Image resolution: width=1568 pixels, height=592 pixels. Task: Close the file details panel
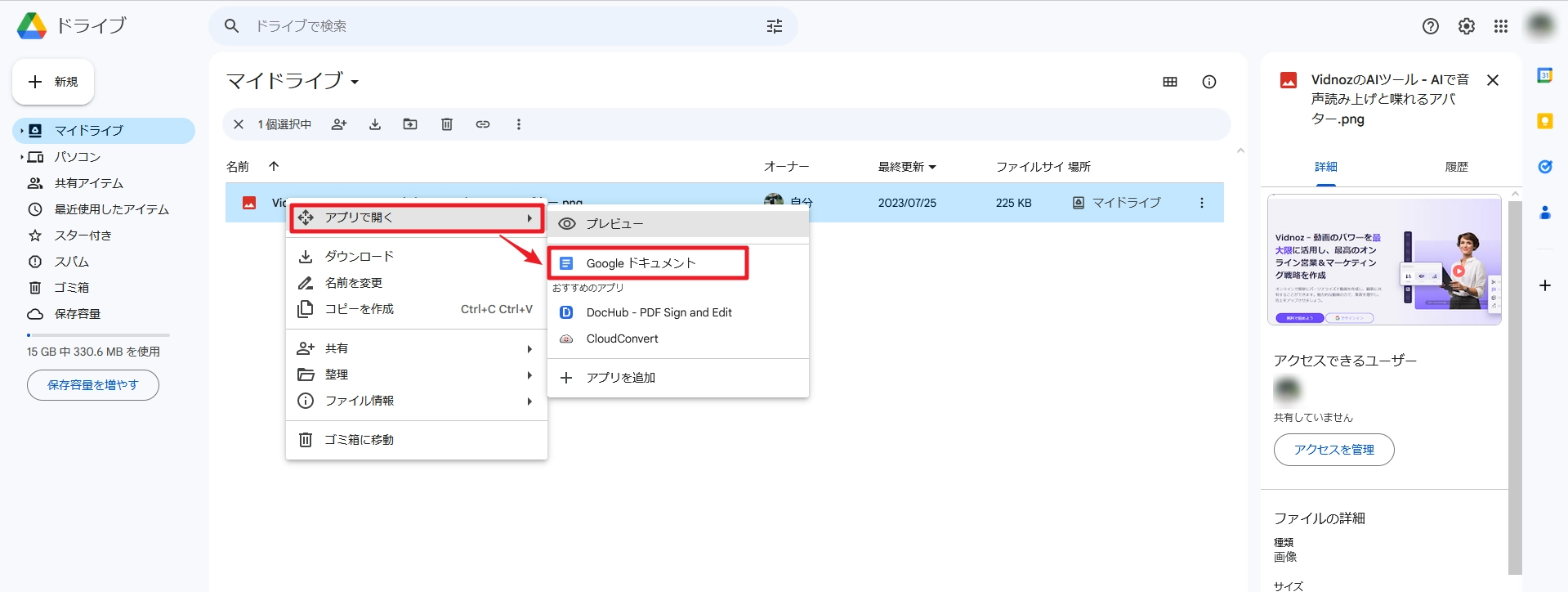click(1493, 80)
